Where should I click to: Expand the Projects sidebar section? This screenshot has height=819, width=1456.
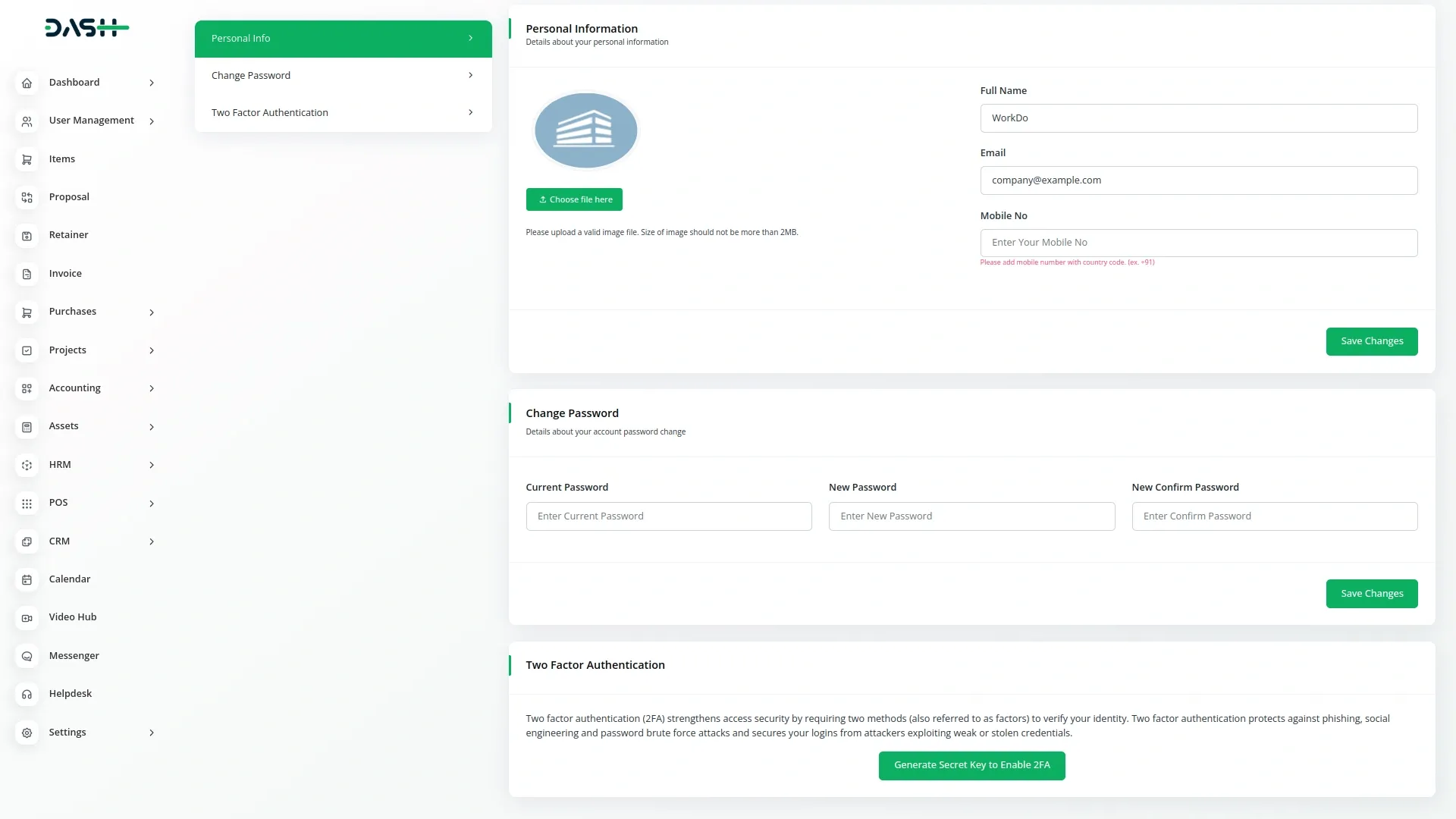click(x=152, y=350)
